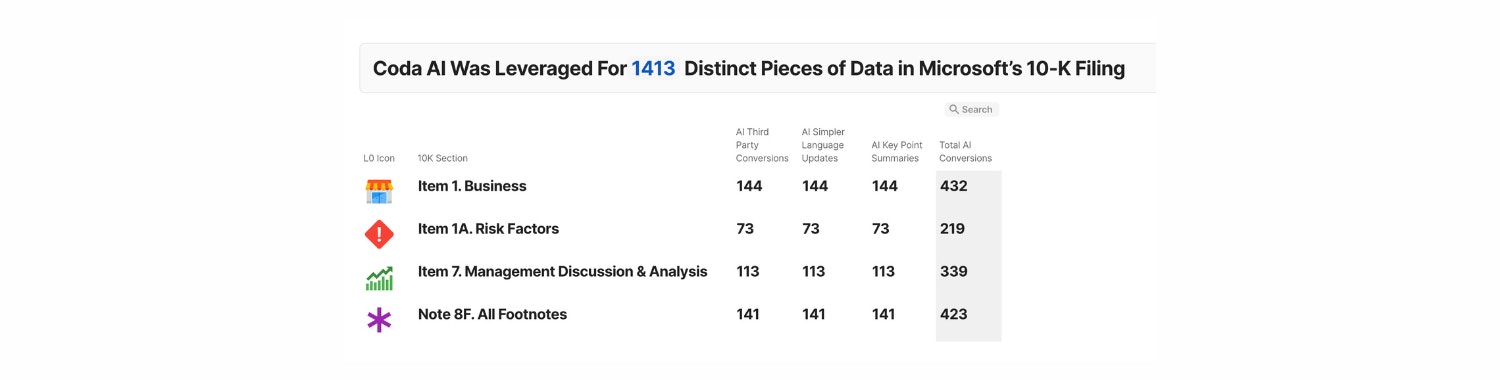Click the storefront icon for Item 1. Business
This screenshot has width=1500, height=380.
[x=379, y=191]
